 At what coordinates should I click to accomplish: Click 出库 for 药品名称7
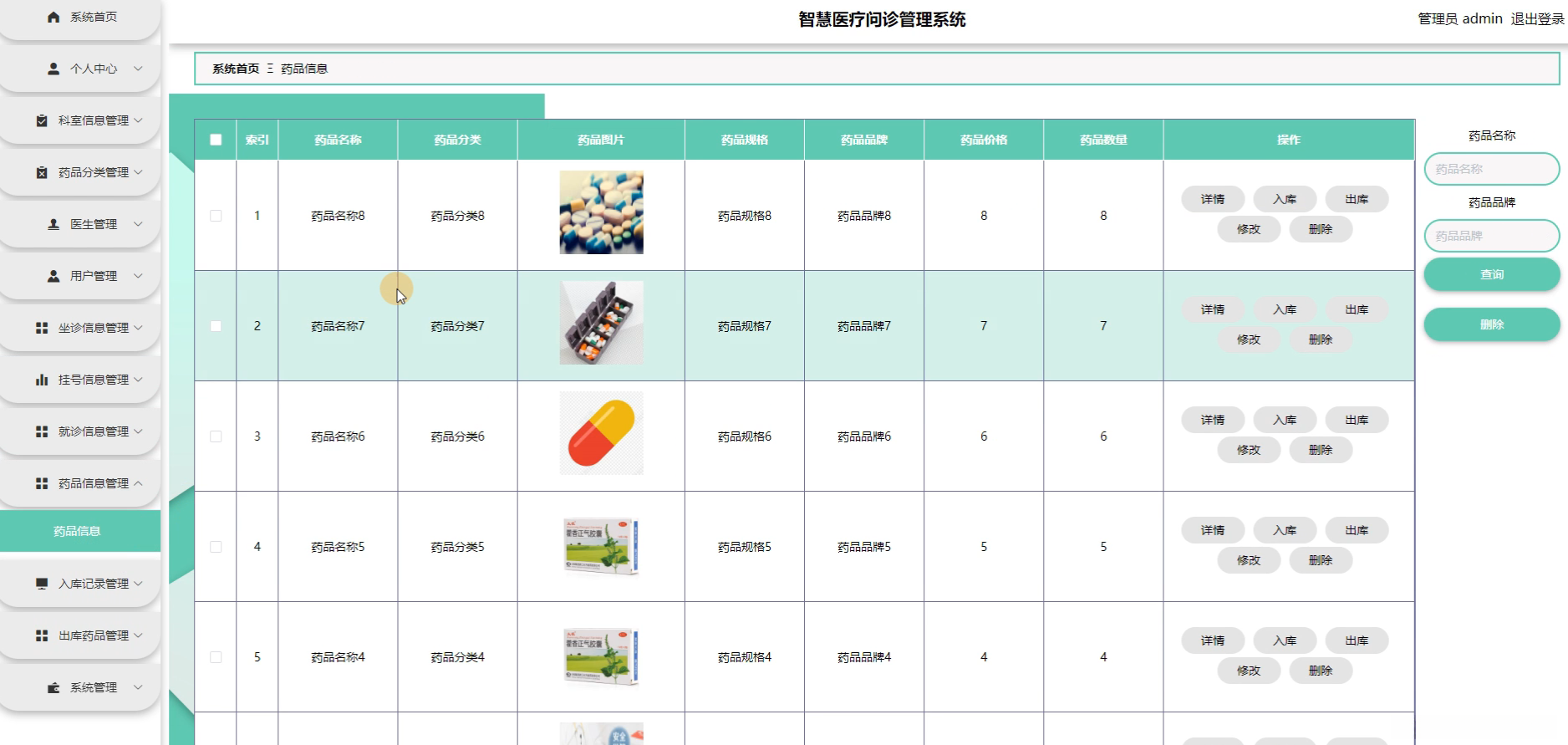(x=1357, y=309)
